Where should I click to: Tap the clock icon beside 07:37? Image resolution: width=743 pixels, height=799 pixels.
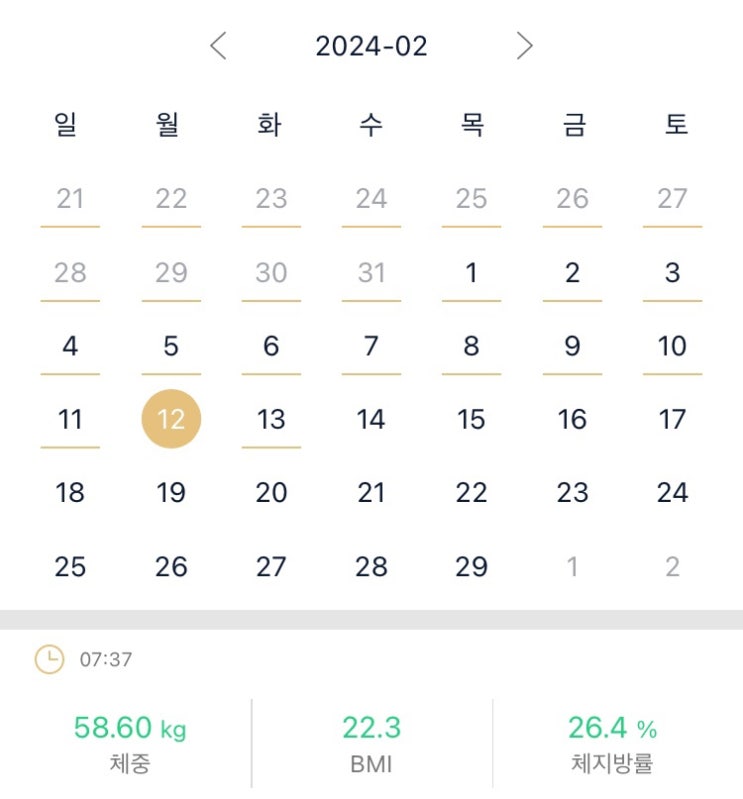click(x=49, y=660)
